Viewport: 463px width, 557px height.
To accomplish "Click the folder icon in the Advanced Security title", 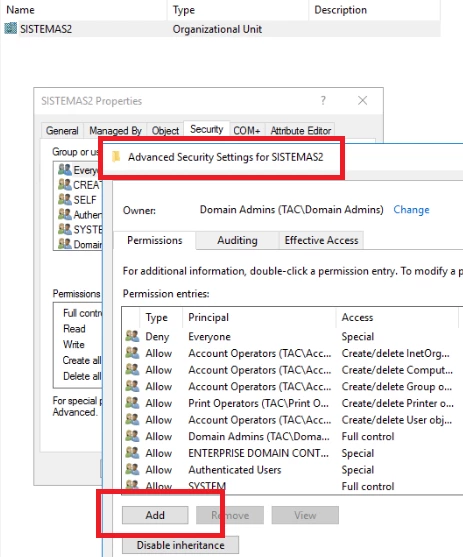I will (x=116, y=157).
